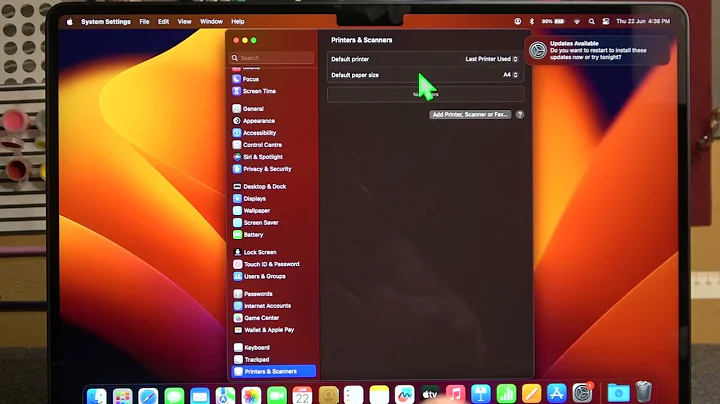Open the Apple menu
The height and width of the screenshot is (404, 720).
69,22
